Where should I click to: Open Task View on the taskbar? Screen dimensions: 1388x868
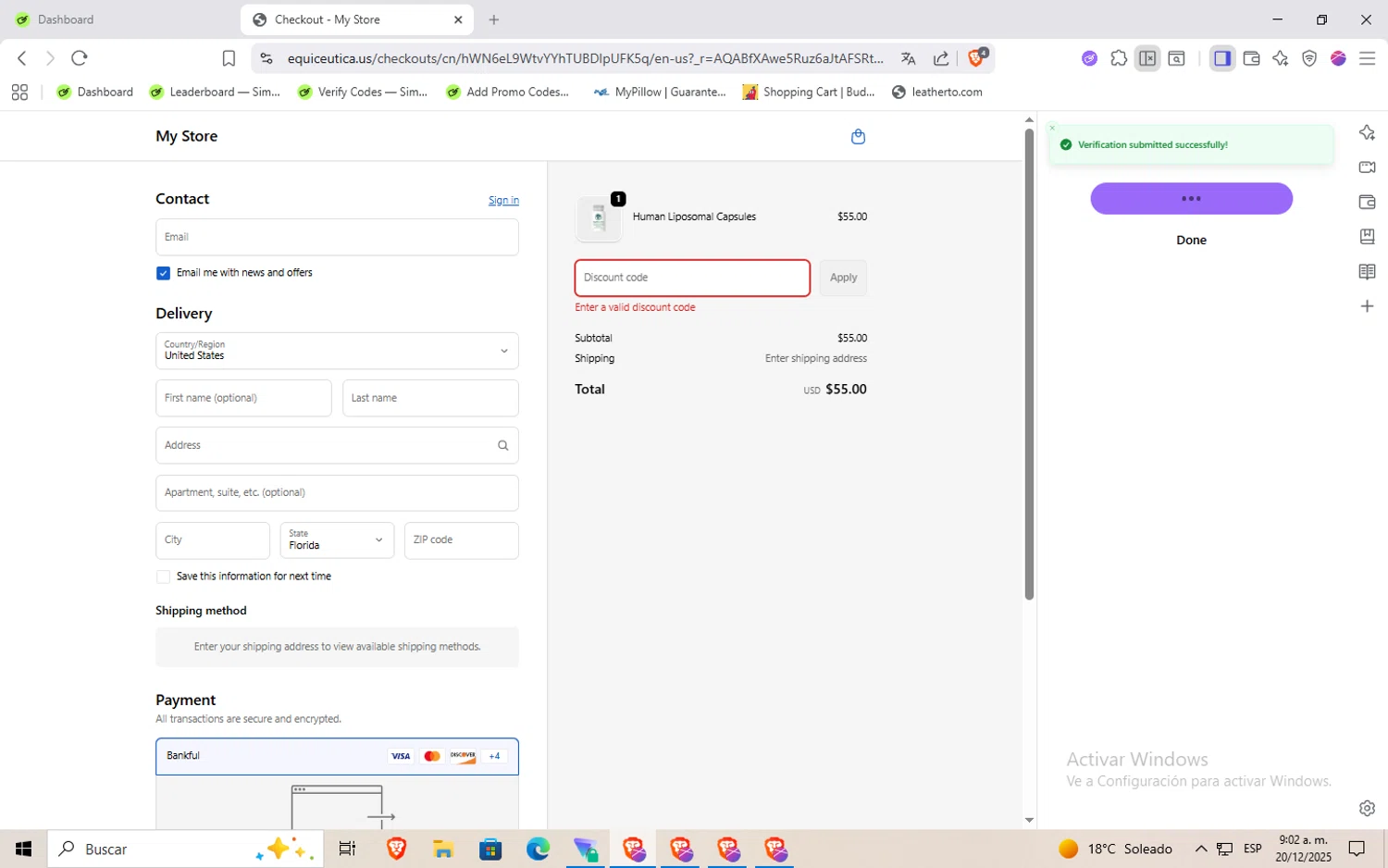[x=347, y=849]
